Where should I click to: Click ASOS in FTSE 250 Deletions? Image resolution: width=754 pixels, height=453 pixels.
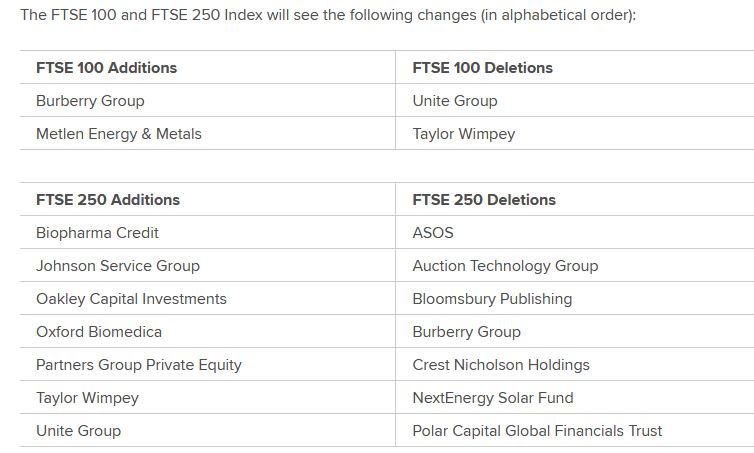click(x=432, y=233)
